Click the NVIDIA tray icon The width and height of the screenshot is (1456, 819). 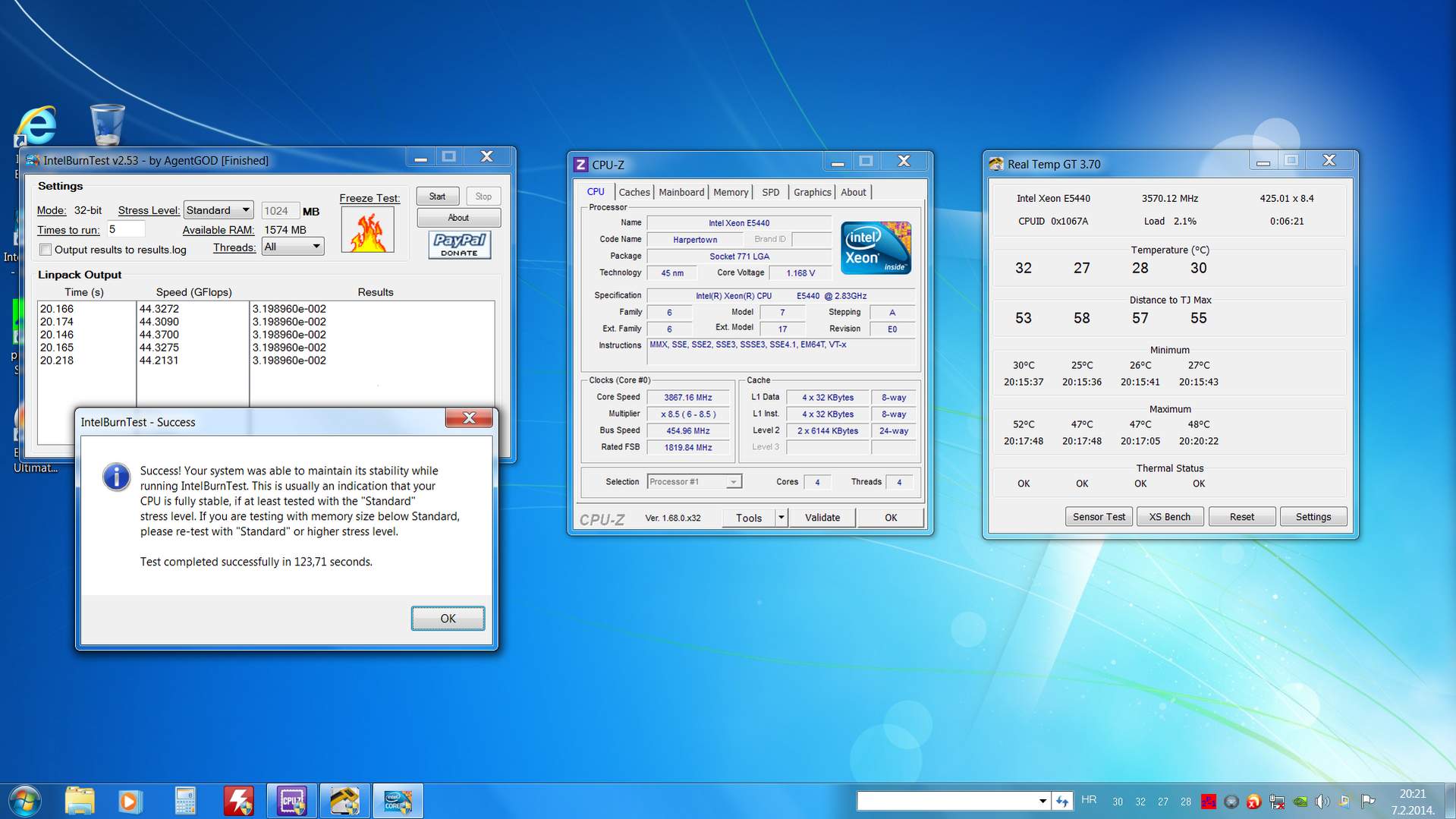pyautogui.click(x=1300, y=802)
